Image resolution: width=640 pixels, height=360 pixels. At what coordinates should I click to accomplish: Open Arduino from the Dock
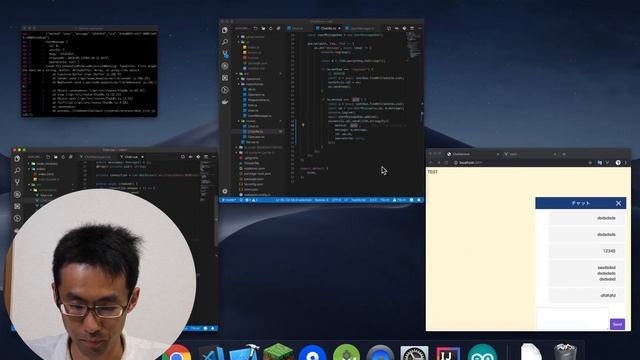click(482, 353)
